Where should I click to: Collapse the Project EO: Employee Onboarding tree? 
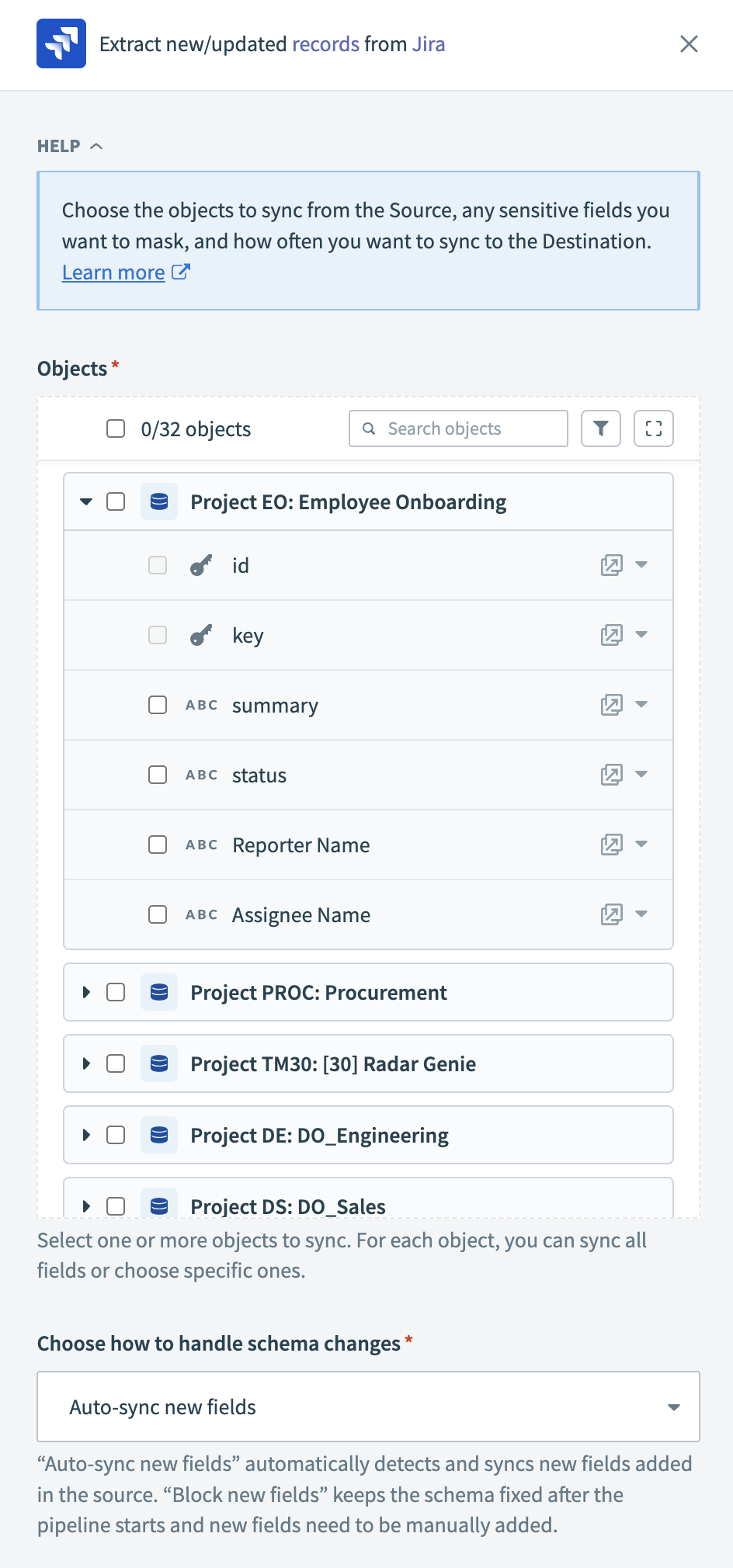point(86,501)
